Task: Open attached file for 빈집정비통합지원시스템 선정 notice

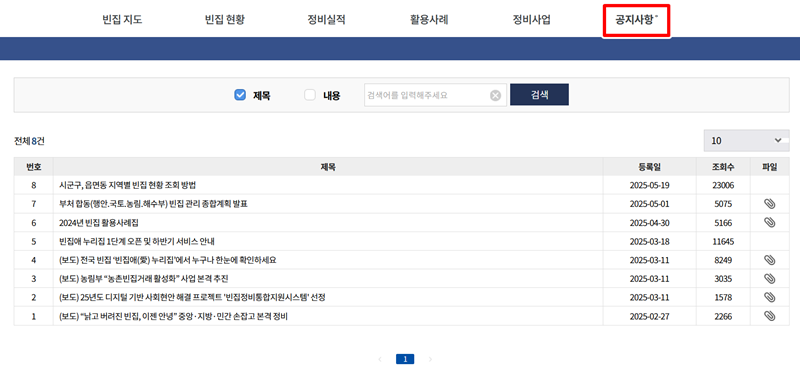Action: coord(769,298)
